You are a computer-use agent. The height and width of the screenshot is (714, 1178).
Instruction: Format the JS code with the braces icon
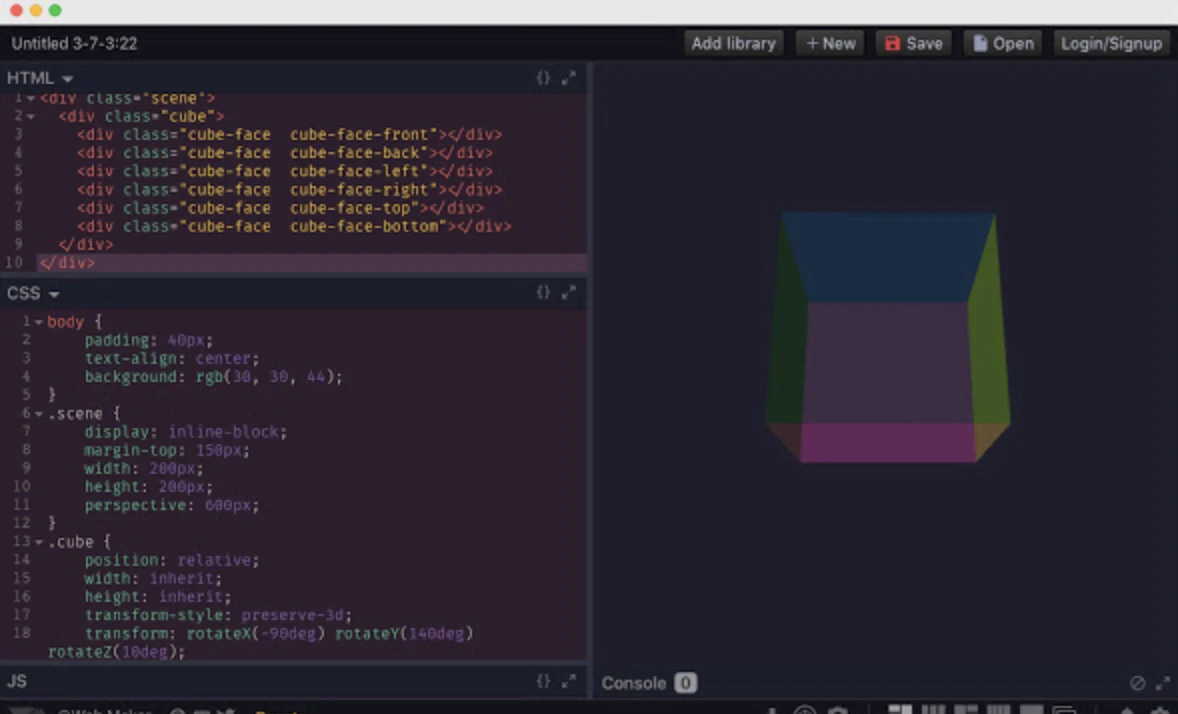[x=542, y=681]
